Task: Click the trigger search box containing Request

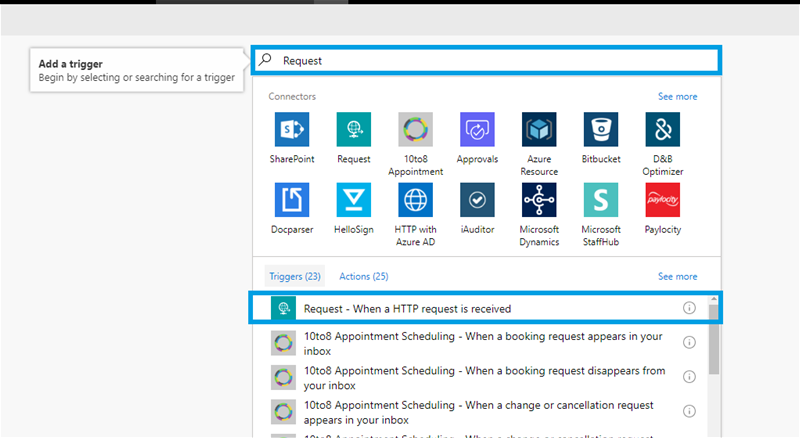Action: tap(485, 60)
